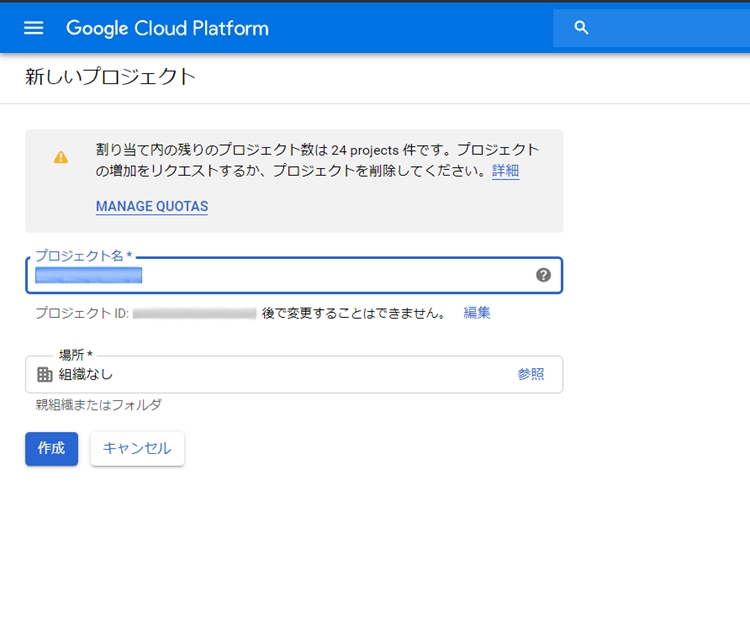Click the 親組織またはフォルダ helper text
This screenshot has height=628, width=750.
[x=99, y=405]
